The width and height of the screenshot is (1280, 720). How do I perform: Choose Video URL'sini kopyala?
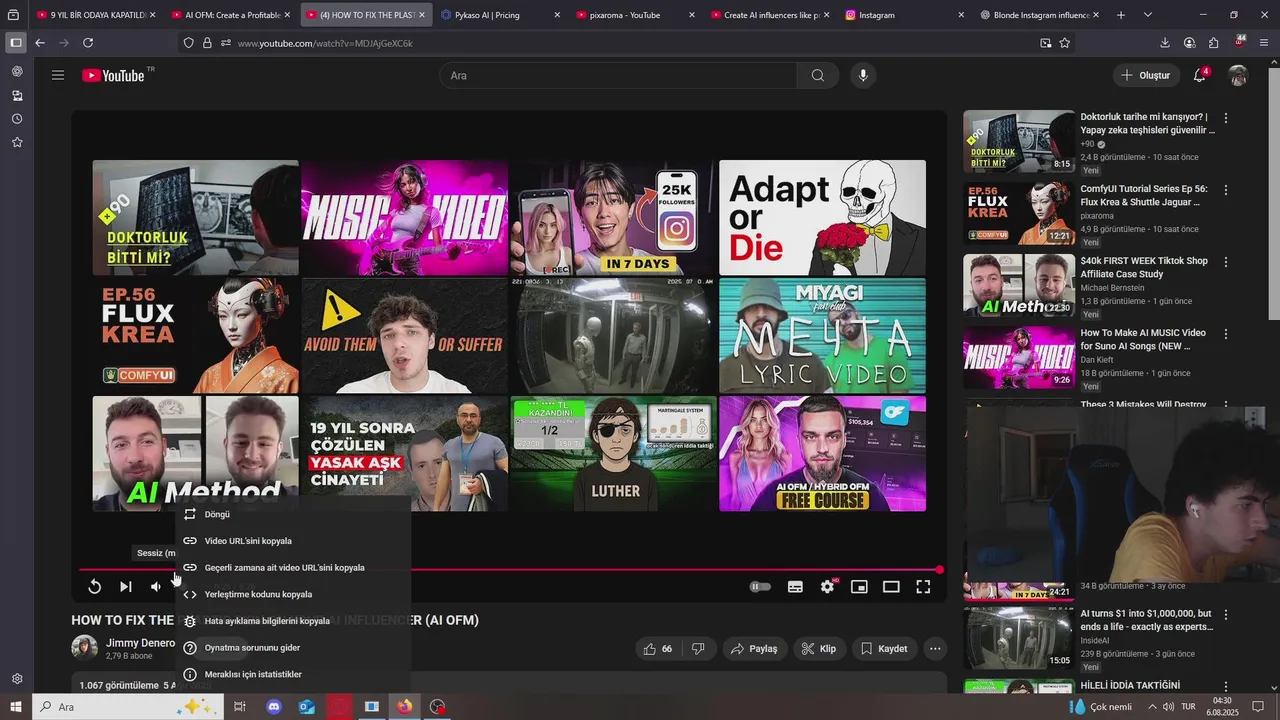(x=293, y=541)
